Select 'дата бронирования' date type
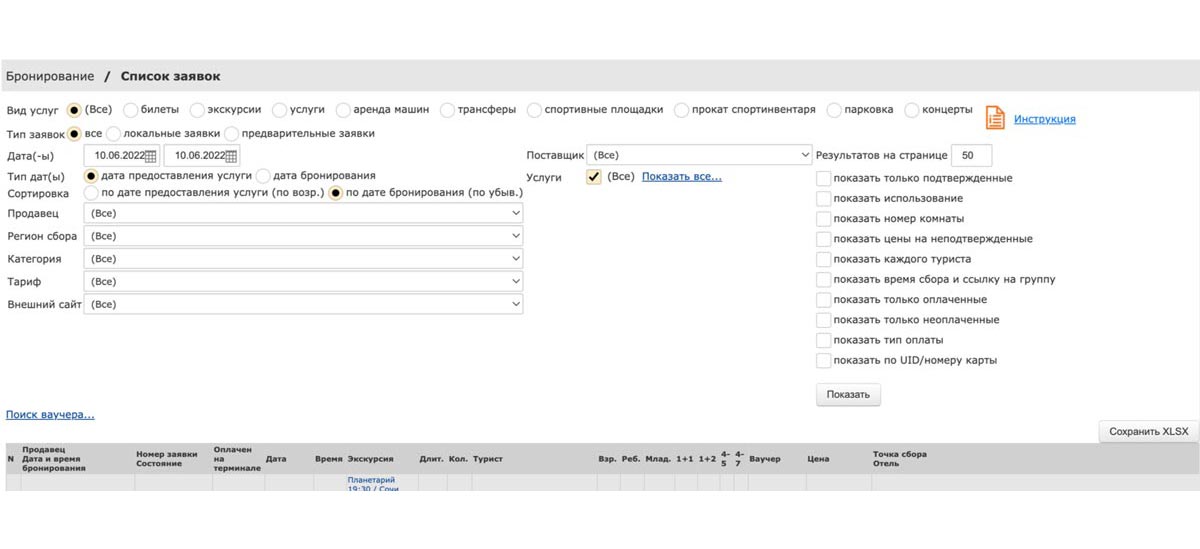The width and height of the screenshot is (1200, 549). (x=265, y=176)
